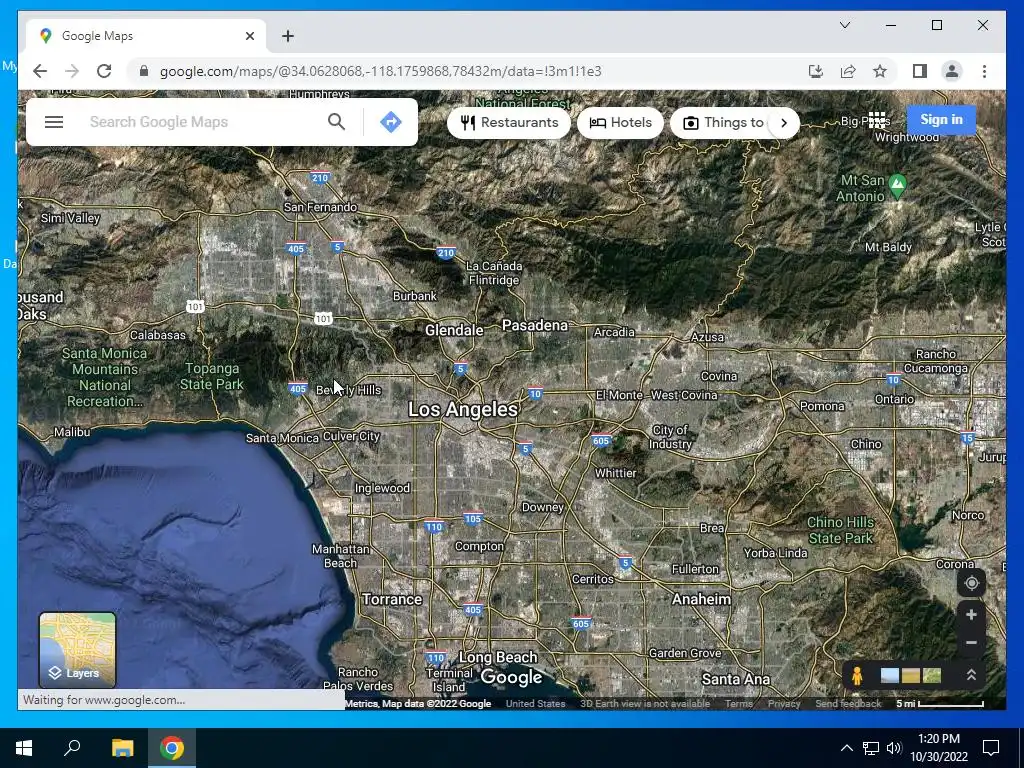Zoom in with the plus button
Image resolution: width=1024 pixels, height=768 pixels.
pyautogui.click(x=971, y=615)
